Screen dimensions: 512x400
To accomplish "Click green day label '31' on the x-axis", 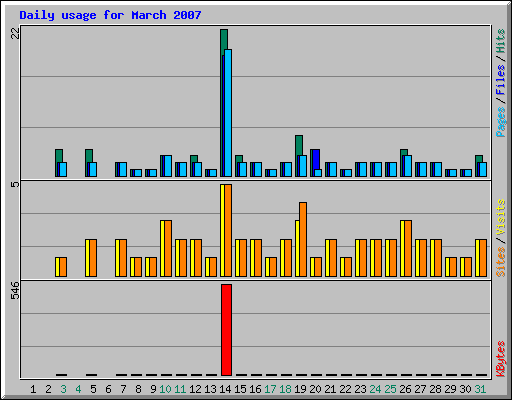I will tap(480, 389).
